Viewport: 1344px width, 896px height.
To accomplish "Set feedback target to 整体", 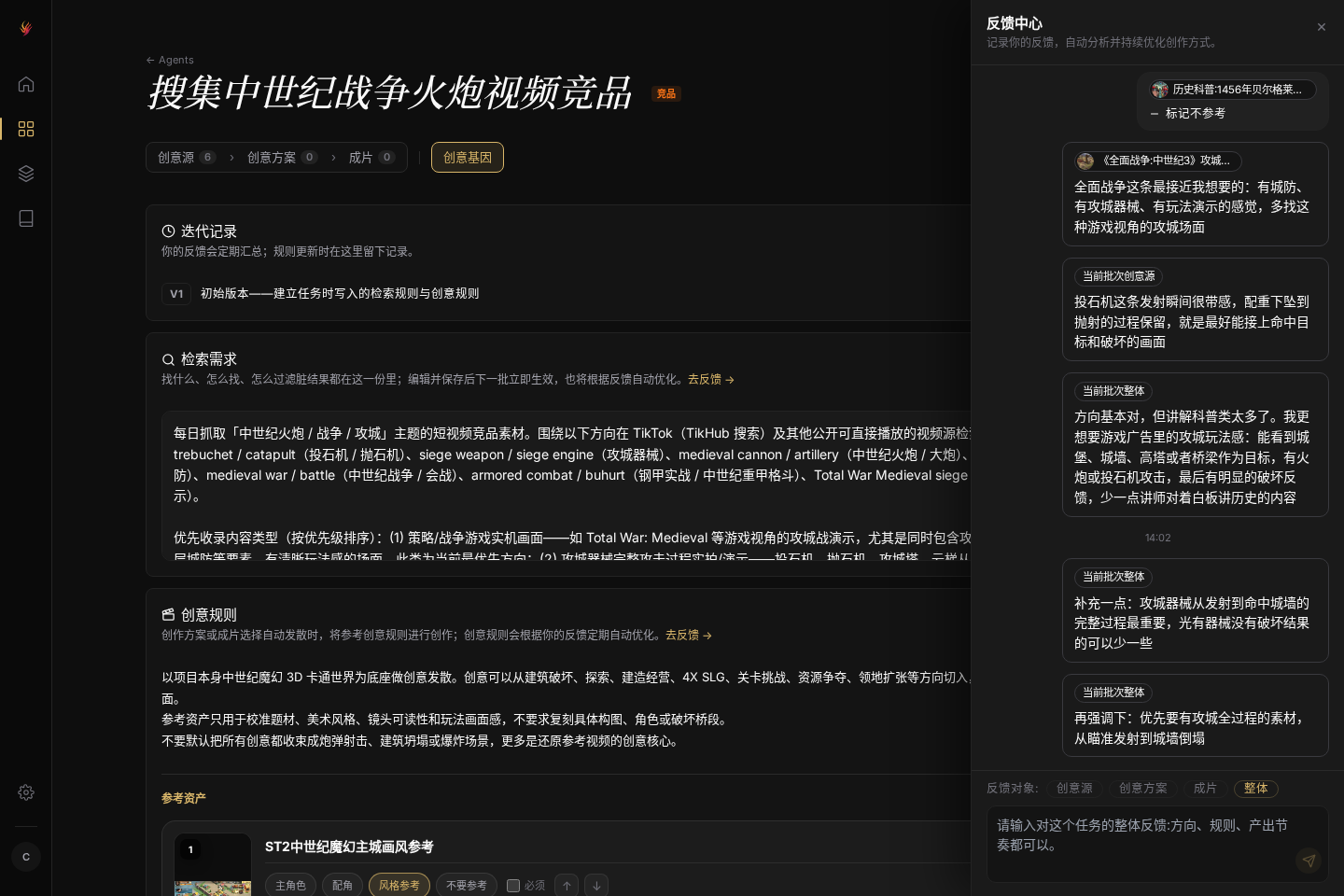I will (x=1256, y=789).
